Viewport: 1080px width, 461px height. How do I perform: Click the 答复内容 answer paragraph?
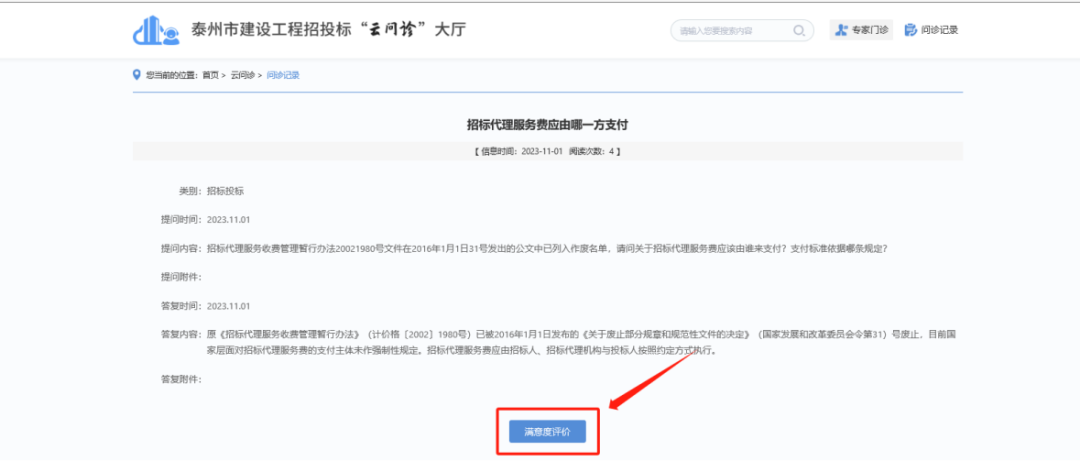(581, 342)
